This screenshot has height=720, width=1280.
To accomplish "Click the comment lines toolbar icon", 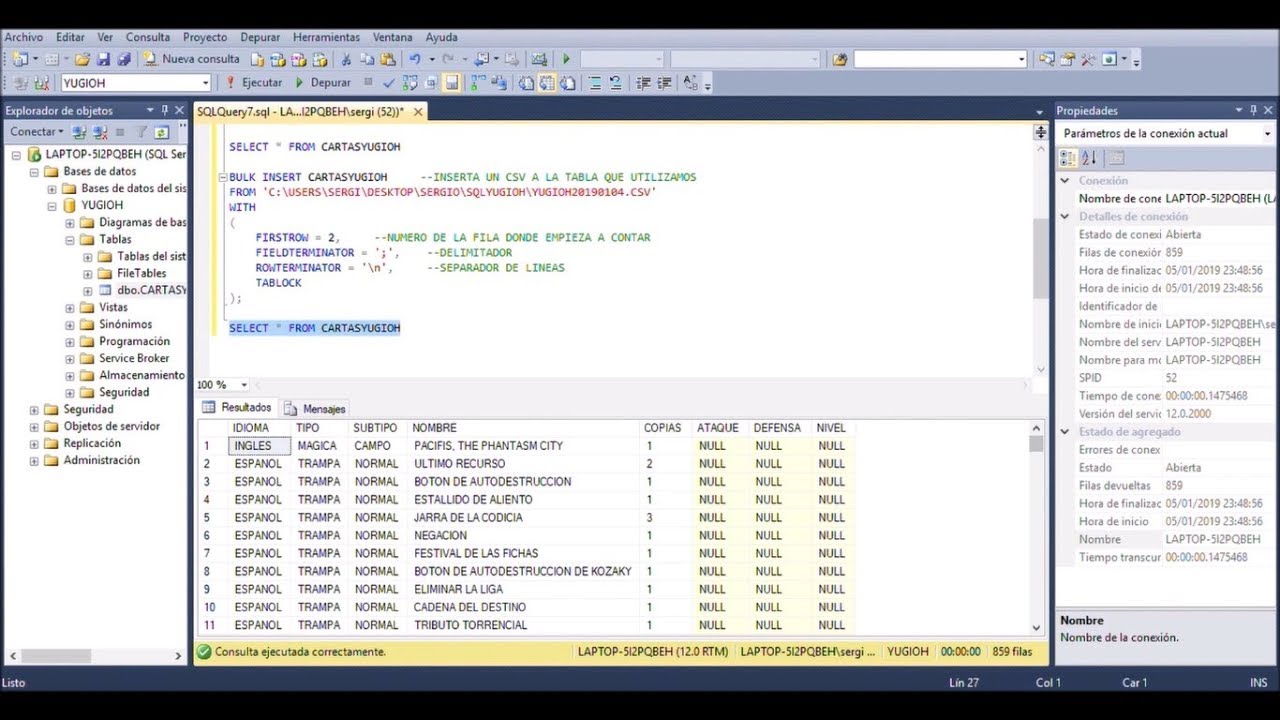I will 593,83.
